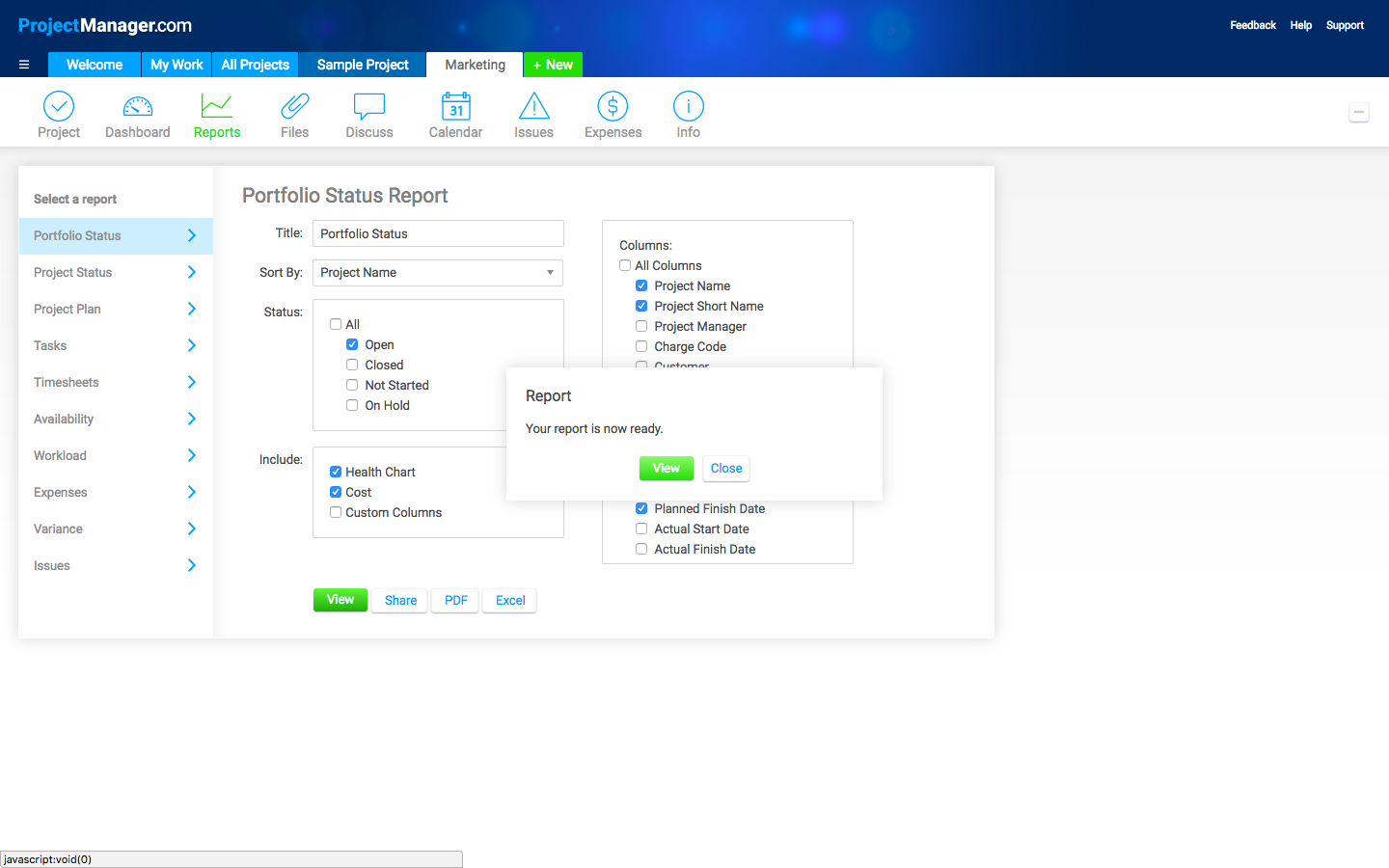Check the Project Manager column checkbox
1389x868 pixels.
click(641, 326)
